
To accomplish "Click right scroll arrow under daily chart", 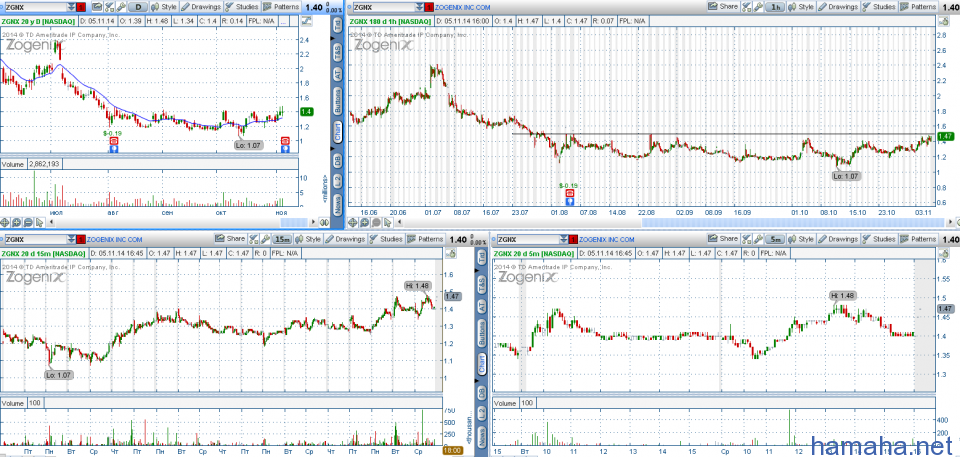I will [313, 222].
